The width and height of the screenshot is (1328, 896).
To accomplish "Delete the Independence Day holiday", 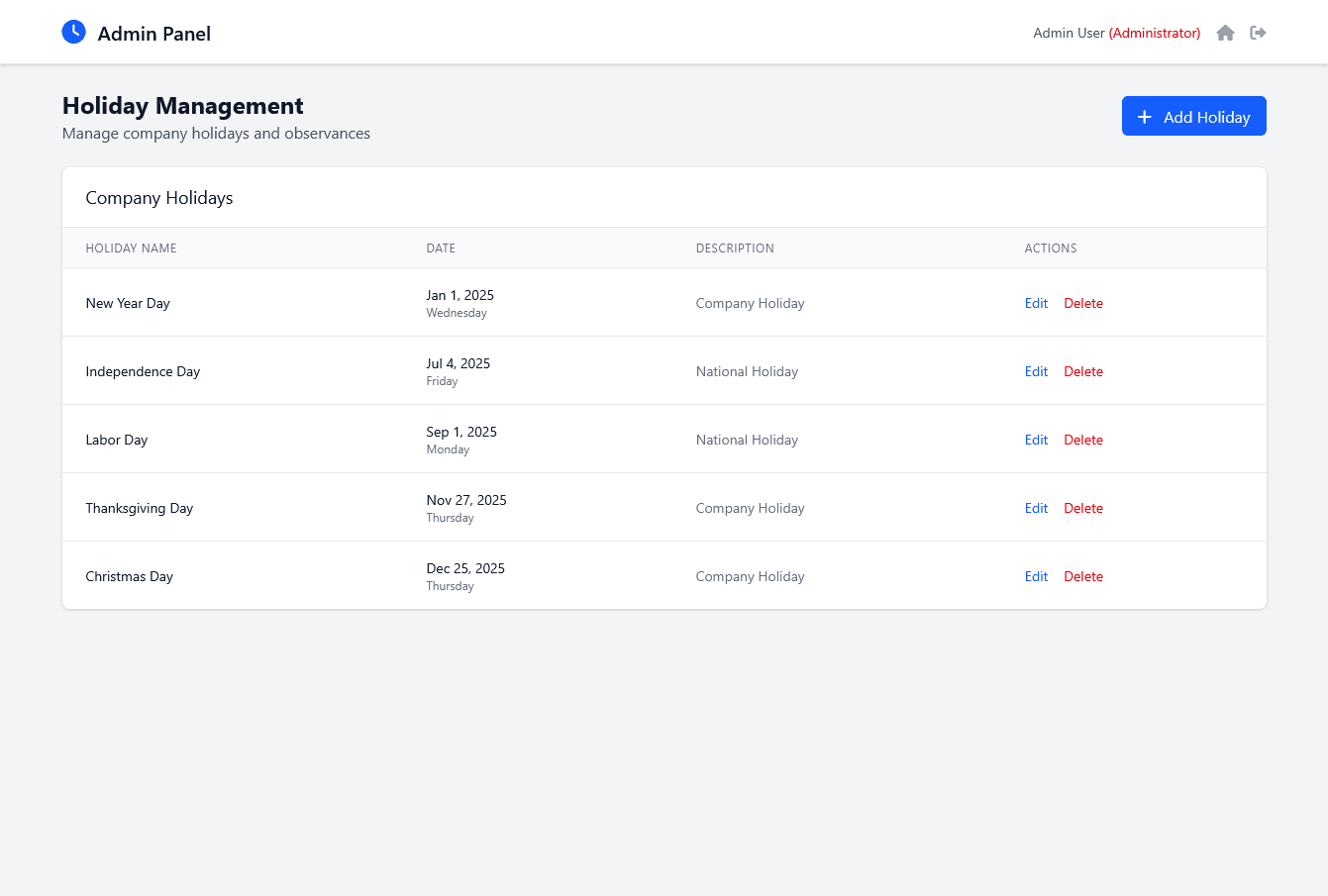I will [1083, 371].
